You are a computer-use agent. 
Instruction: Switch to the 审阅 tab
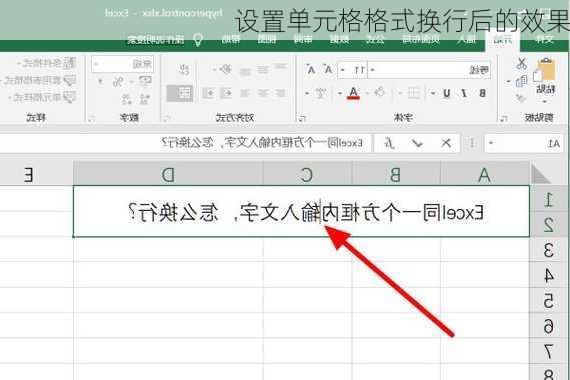pyautogui.click(x=303, y=39)
